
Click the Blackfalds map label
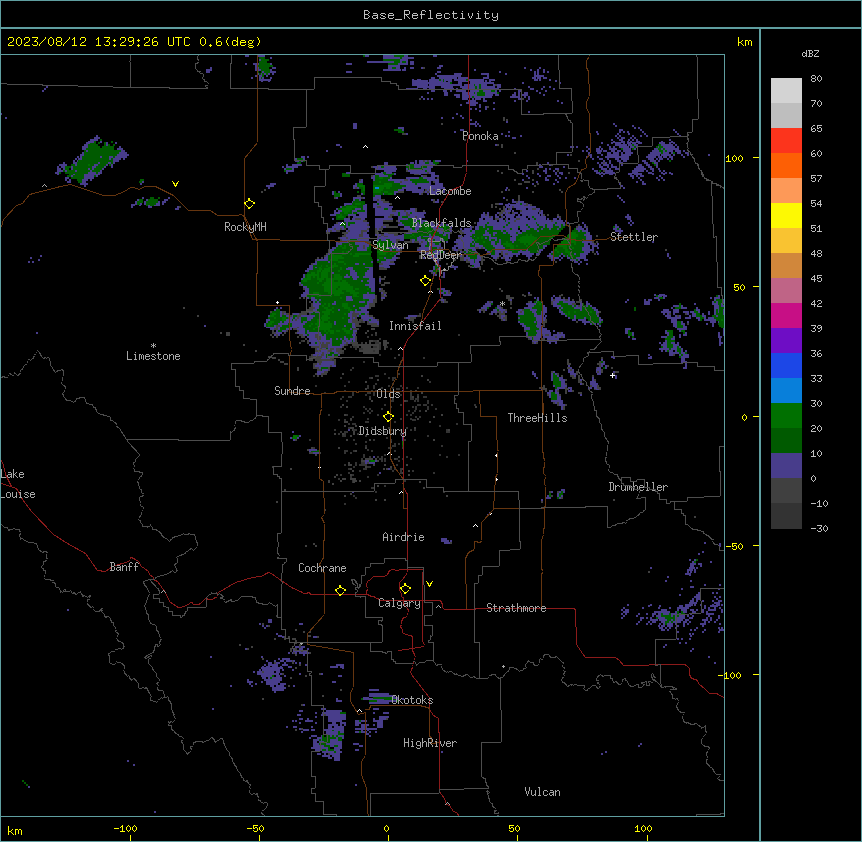(441, 223)
